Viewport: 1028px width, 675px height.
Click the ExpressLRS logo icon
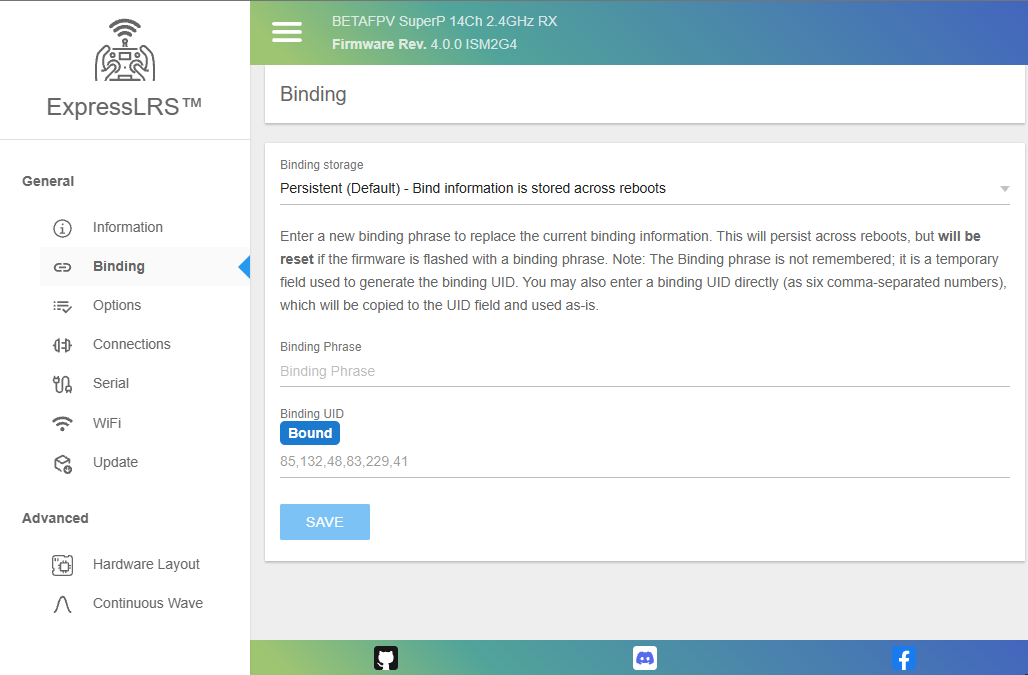coord(125,51)
